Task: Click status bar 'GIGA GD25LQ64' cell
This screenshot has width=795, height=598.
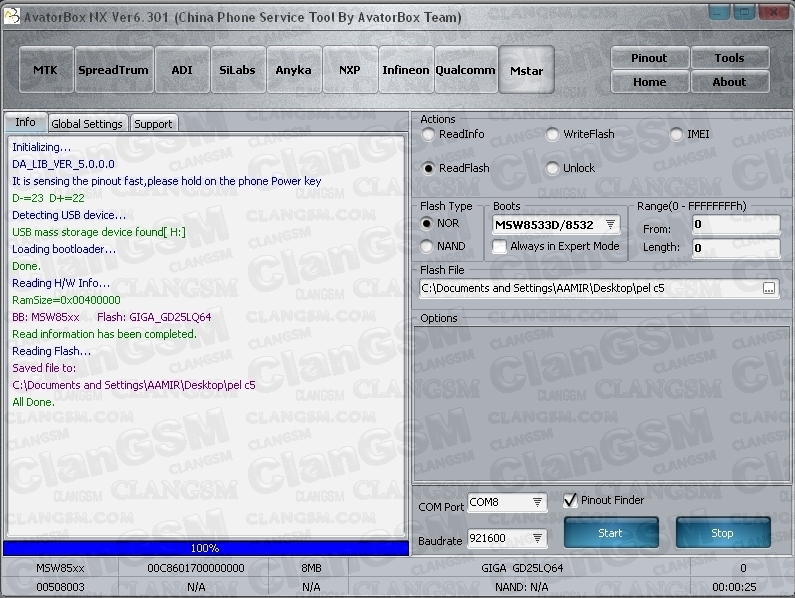Action: (x=522, y=568)
